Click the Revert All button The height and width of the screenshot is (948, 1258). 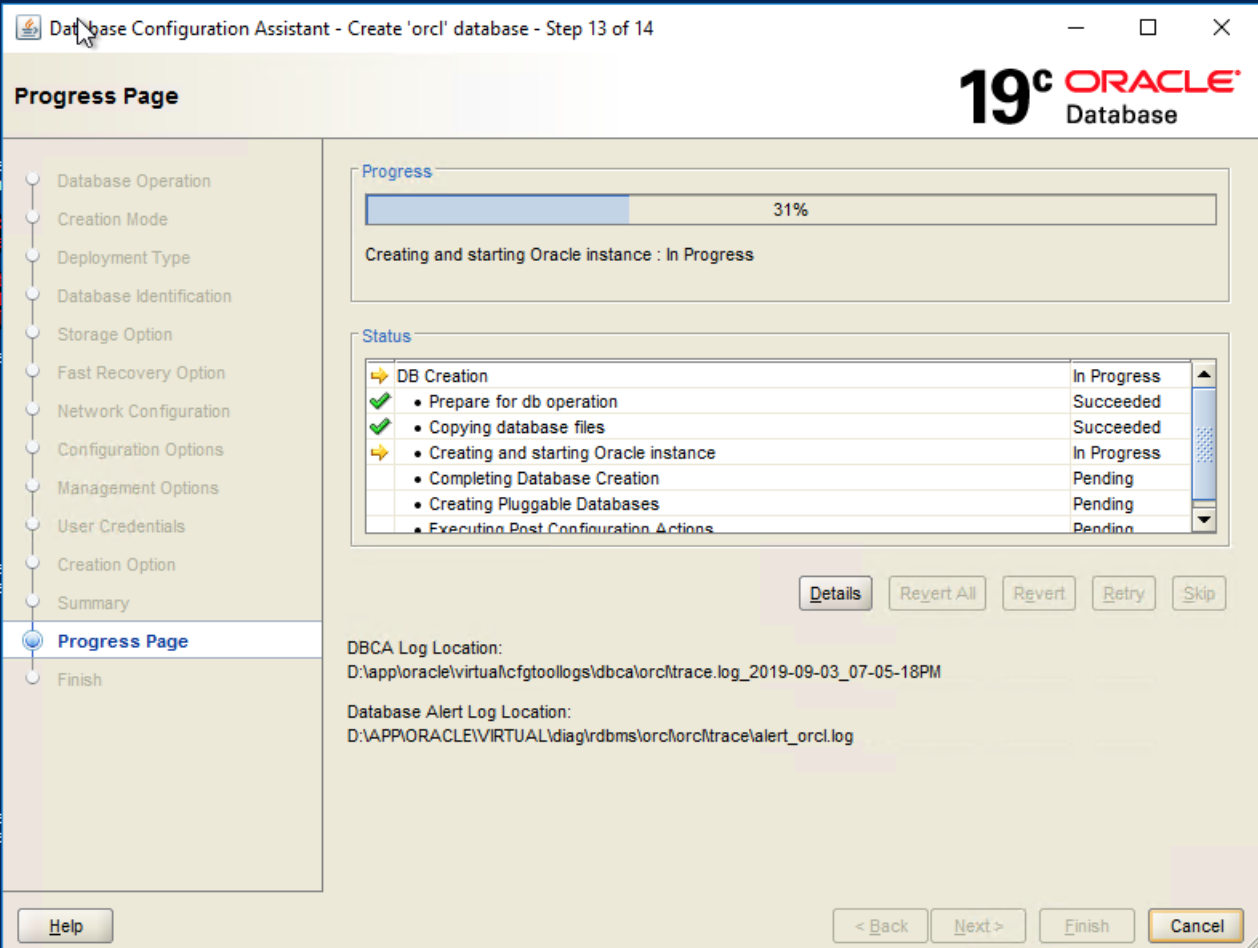click(x=937, y=593)
